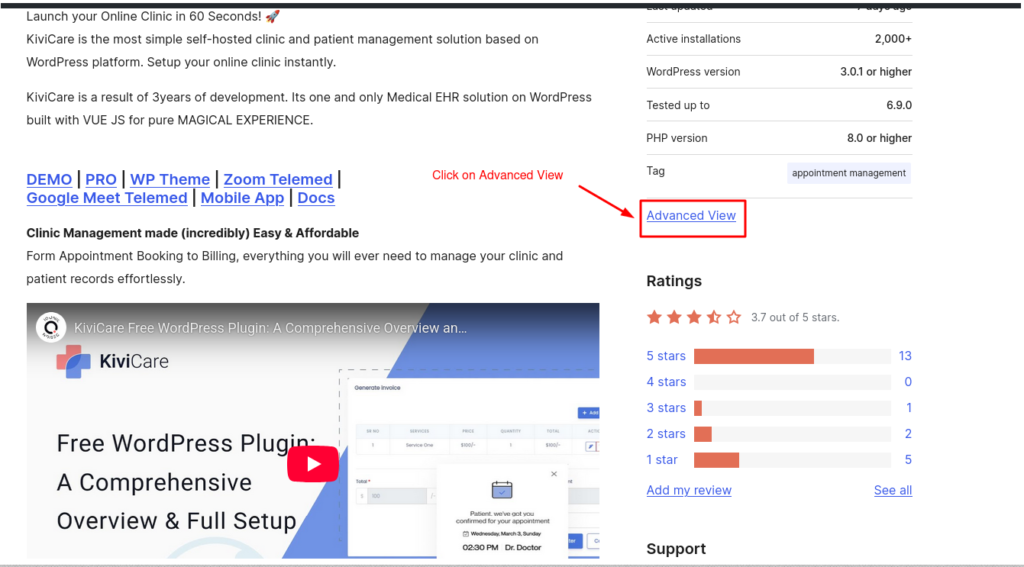Image resolution: width=1024 pixels, height=567 pixels.
Task: Open the Docs link
Action: click(x=316, y=198)
